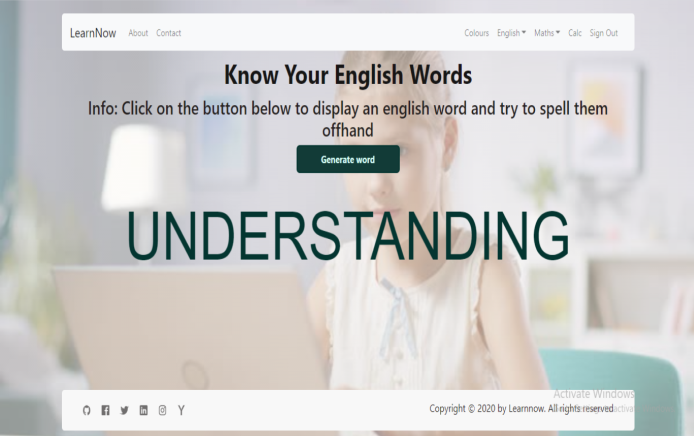The width and height of the screenshot is (694, 436).
Task: Go to the Colours page
Action: coord(476,33)
